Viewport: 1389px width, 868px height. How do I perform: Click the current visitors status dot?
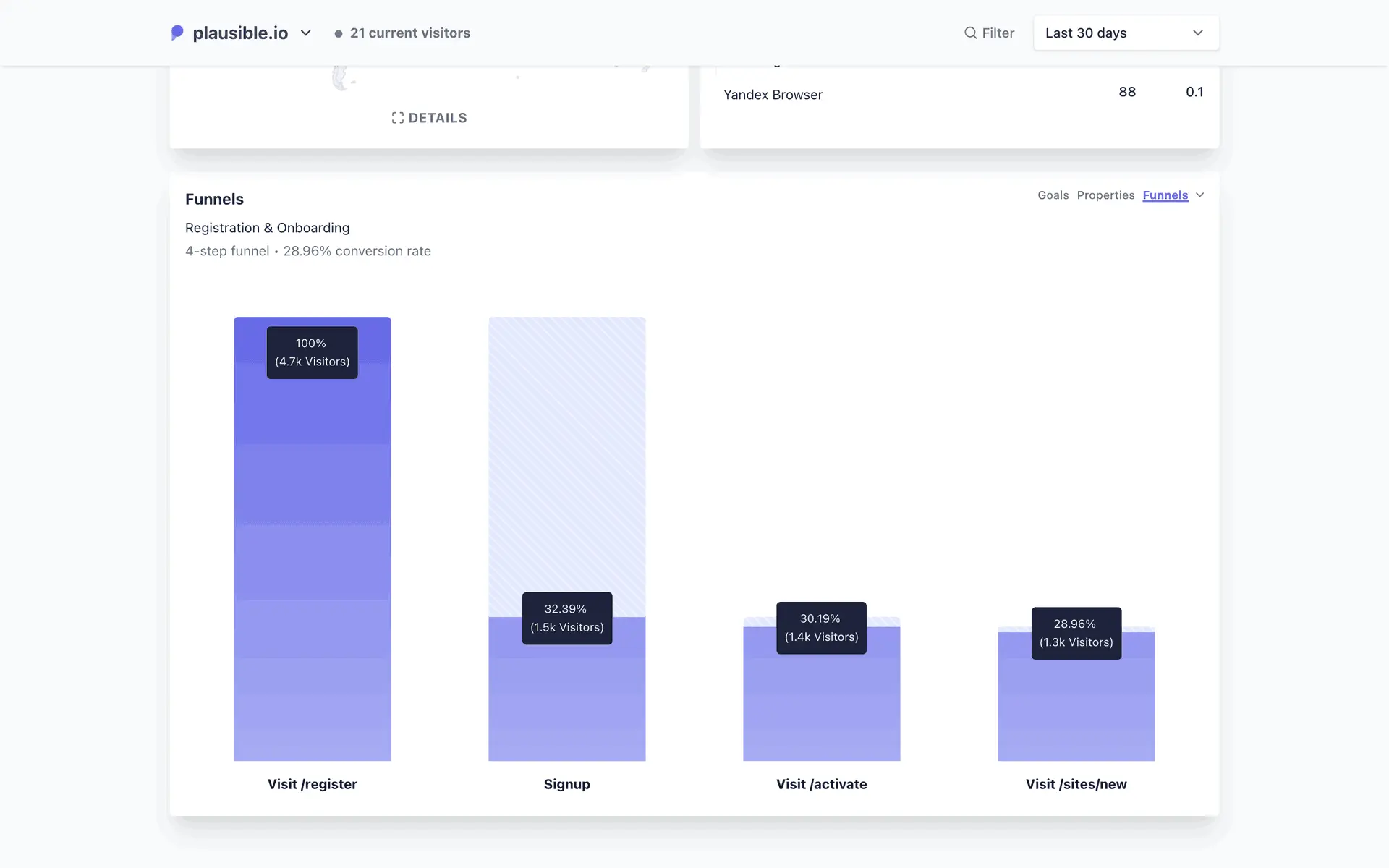[338, 34]
